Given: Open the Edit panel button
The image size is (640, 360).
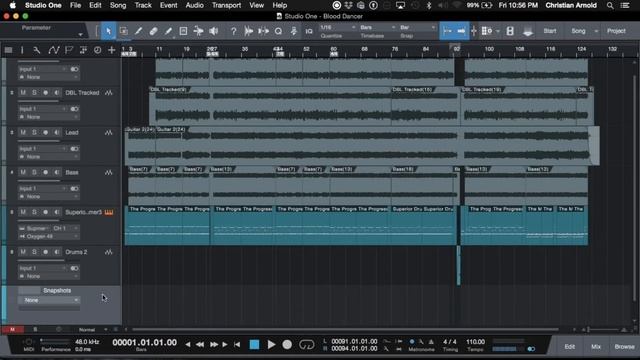Looking at the screenshot, I should pos(570,347).
